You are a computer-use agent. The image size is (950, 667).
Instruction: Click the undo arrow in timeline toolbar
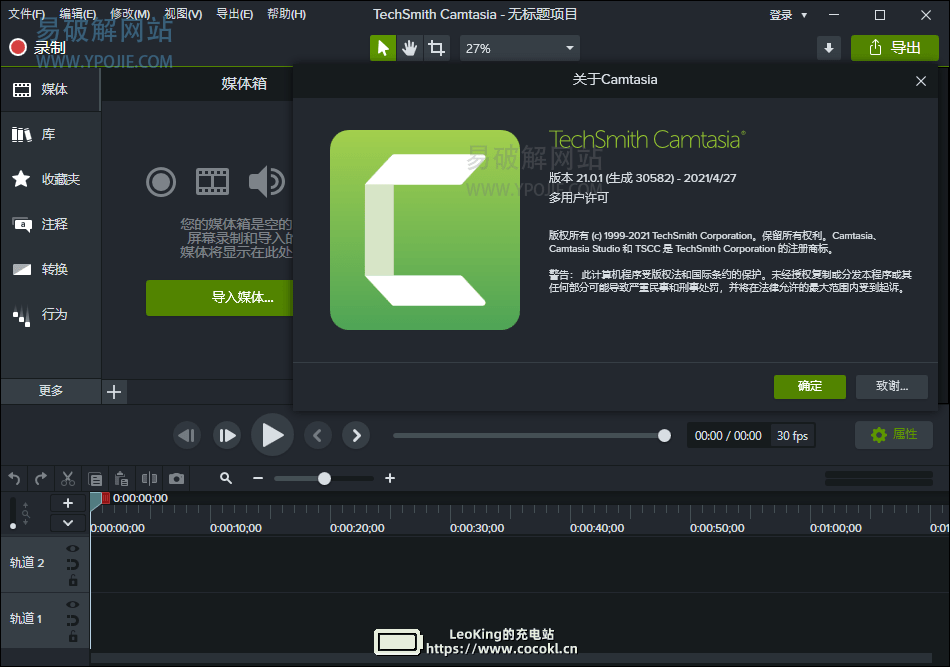click(x=15, y=479)
